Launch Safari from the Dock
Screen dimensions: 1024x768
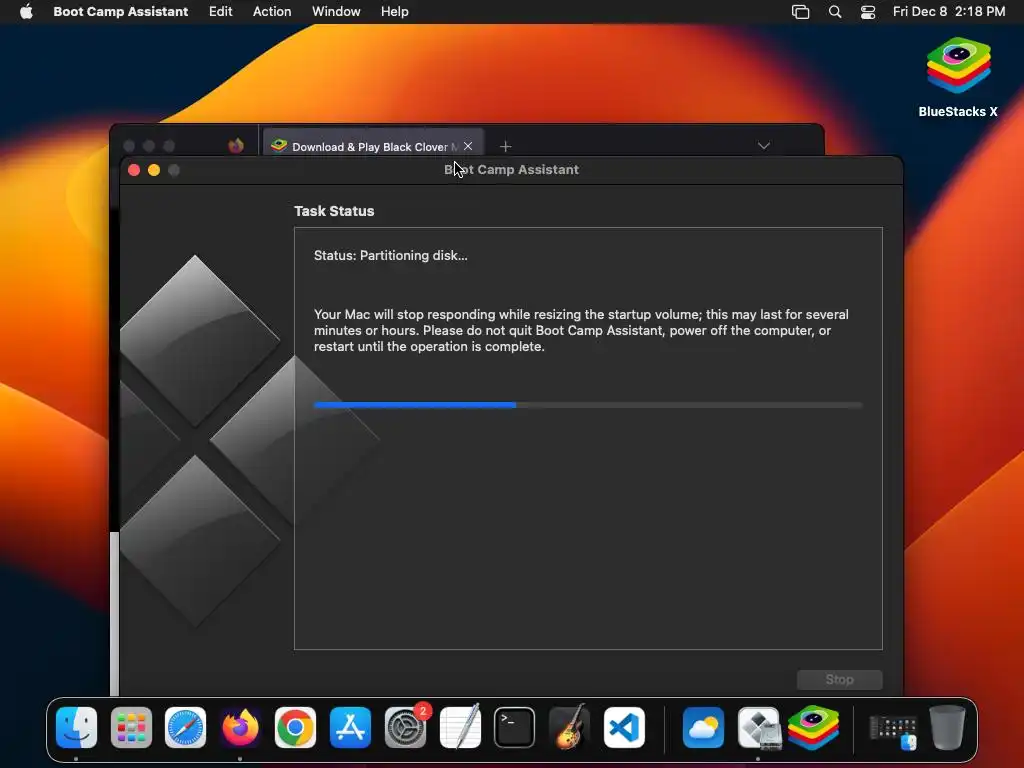(185, 728)
